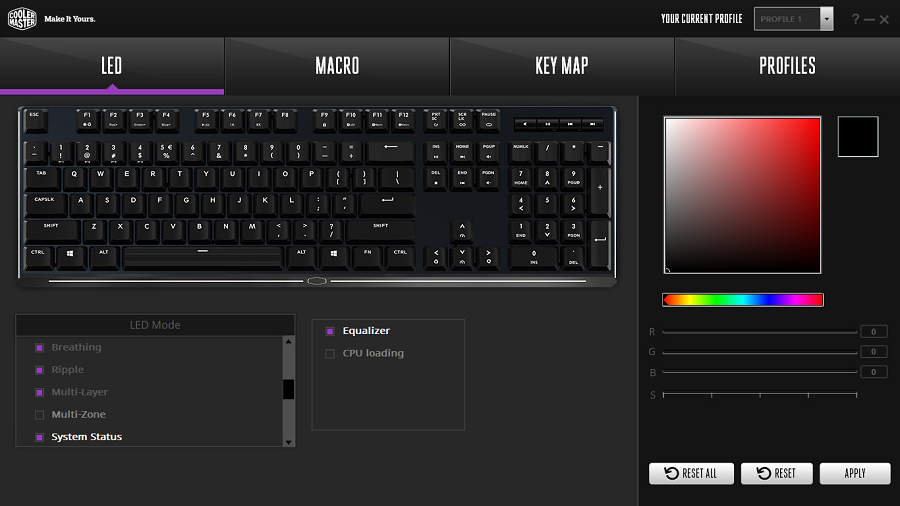Select the Backspace arrow key

390,151
